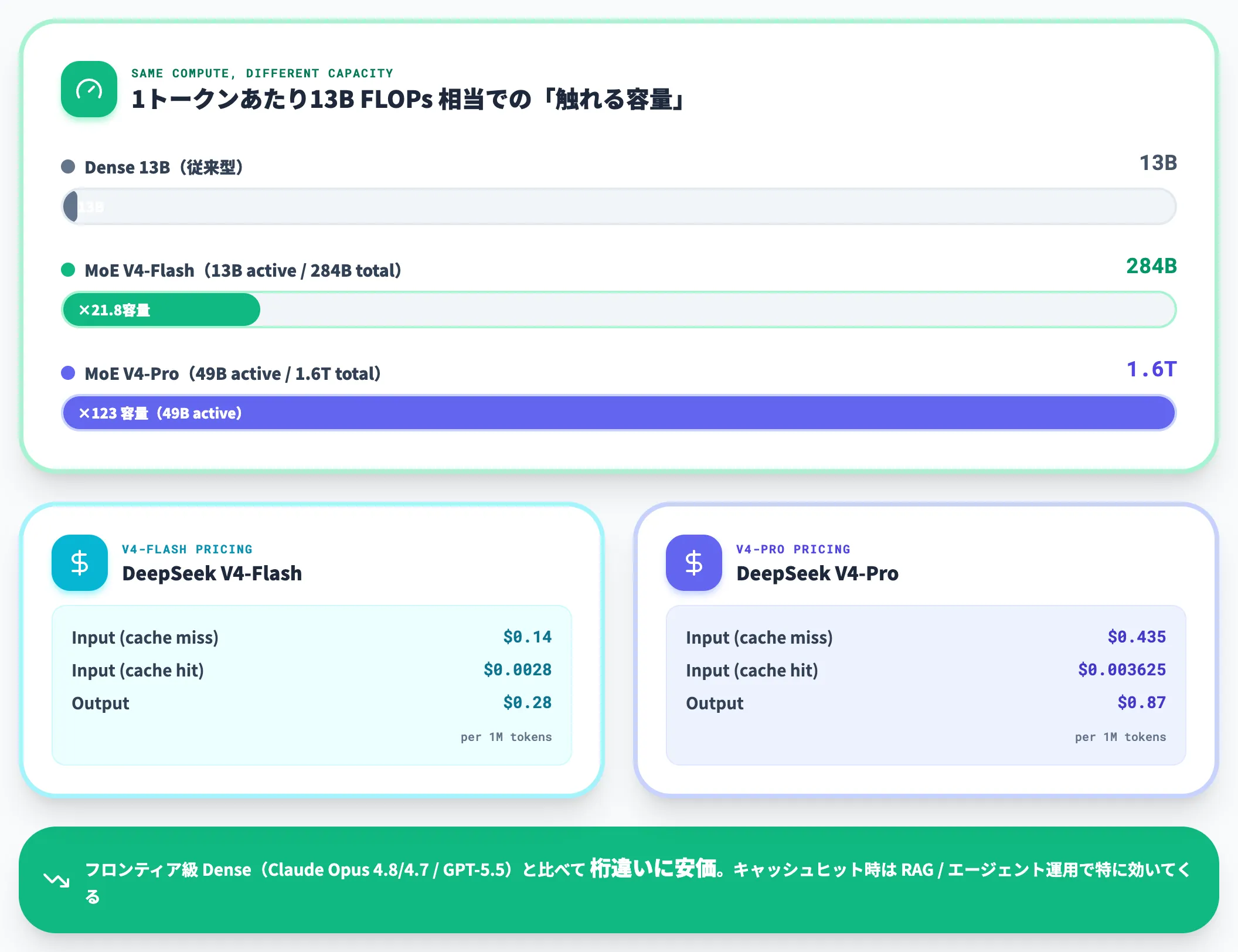Viewport: 1238px width, 952px height.
Task: Click the green speedometer gauge icon
Action: (89, 89)
